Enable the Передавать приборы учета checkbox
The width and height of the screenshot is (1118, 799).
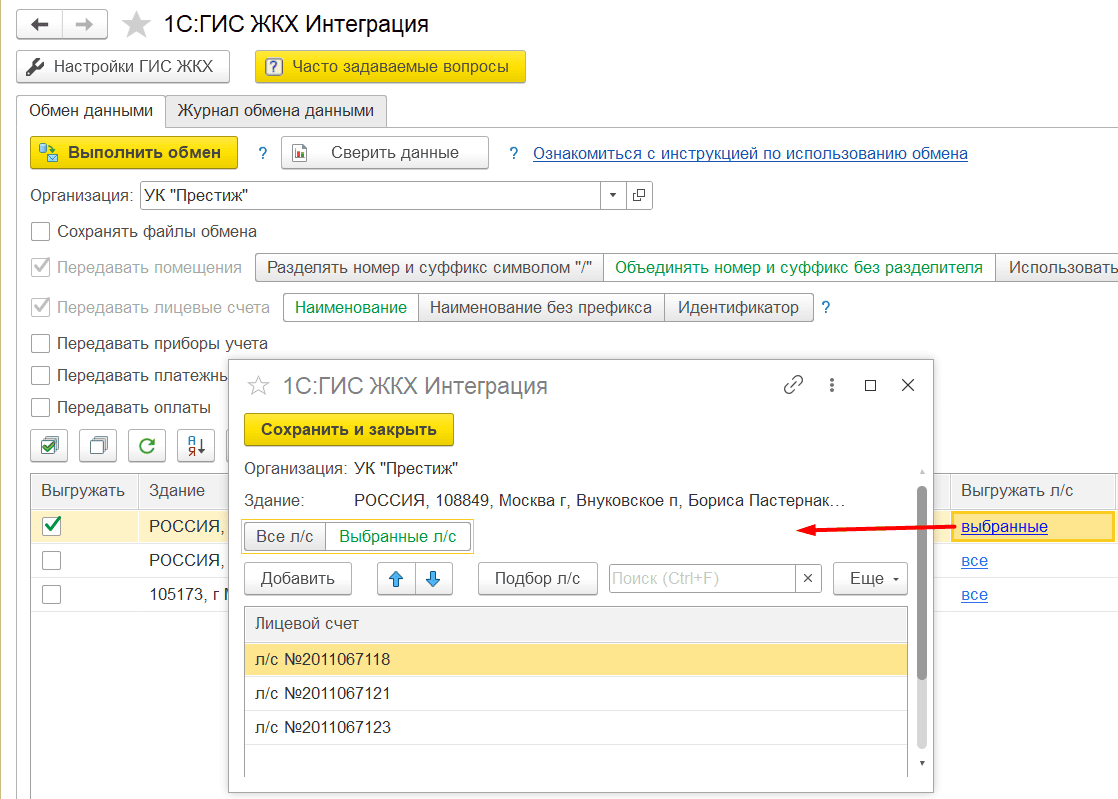tap(41, 344)
